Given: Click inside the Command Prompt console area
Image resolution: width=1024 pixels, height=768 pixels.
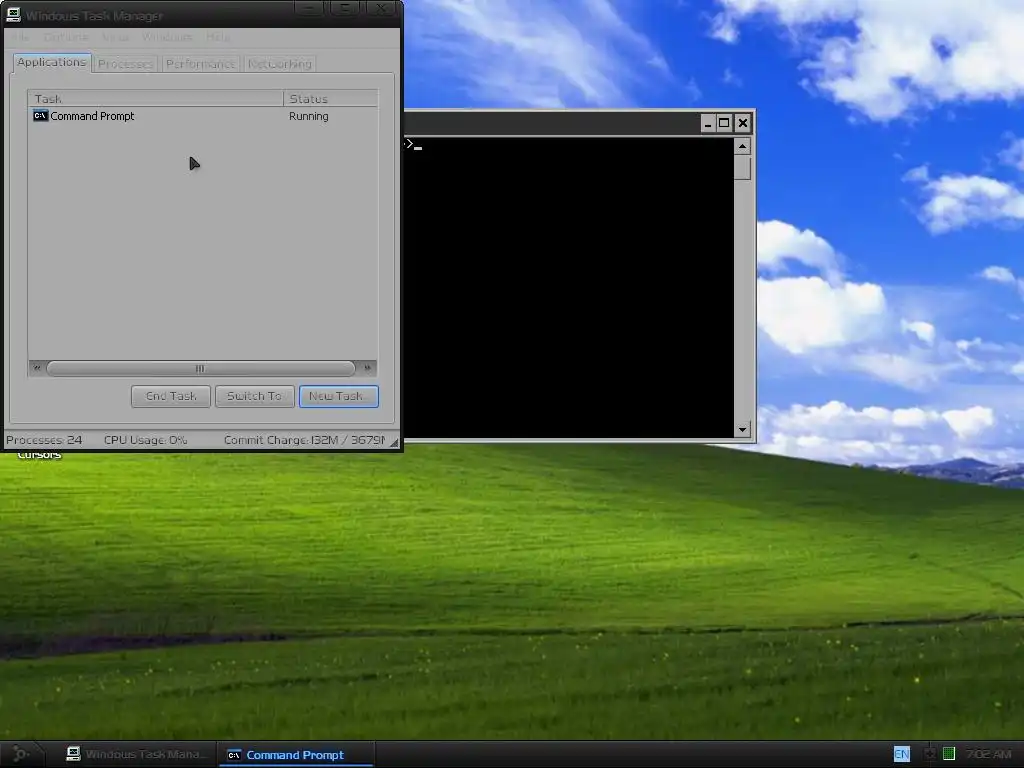Looking at the screenshot, I should point(568,287).
